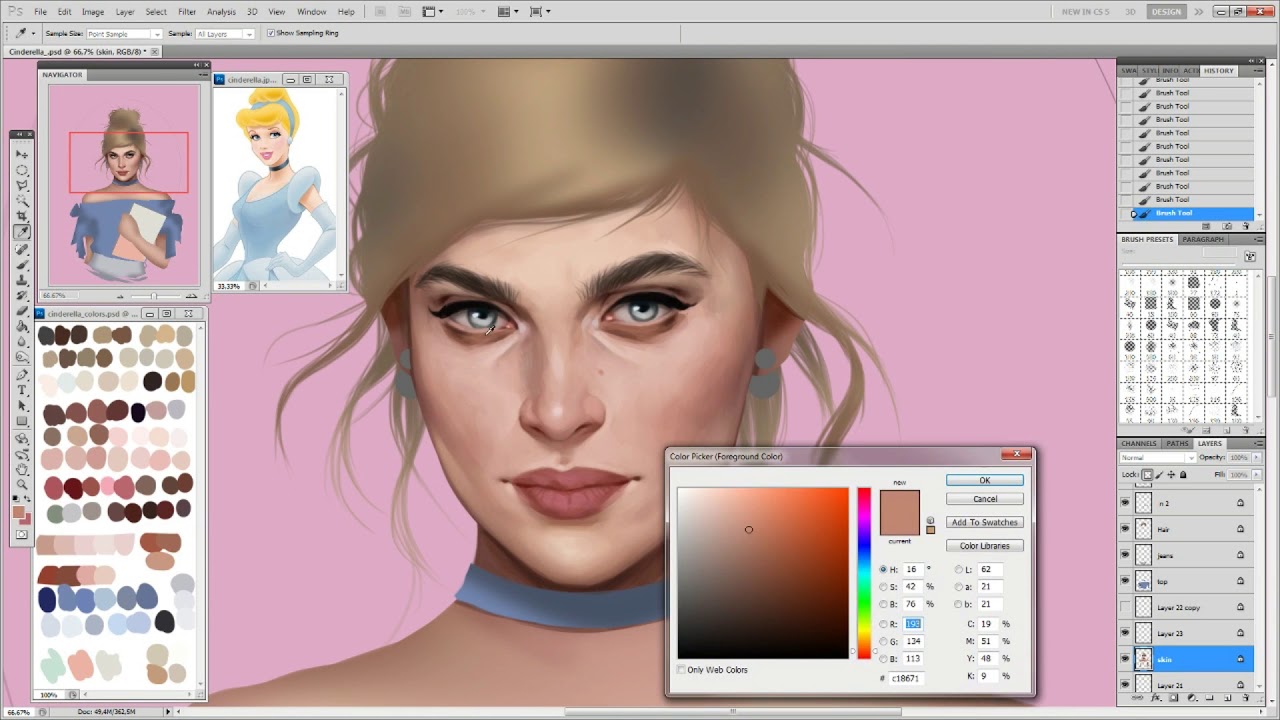Screen dimensions: 1280x720
Task: Open the layer Fill slider arrow
Action: tap(1256, 475)
